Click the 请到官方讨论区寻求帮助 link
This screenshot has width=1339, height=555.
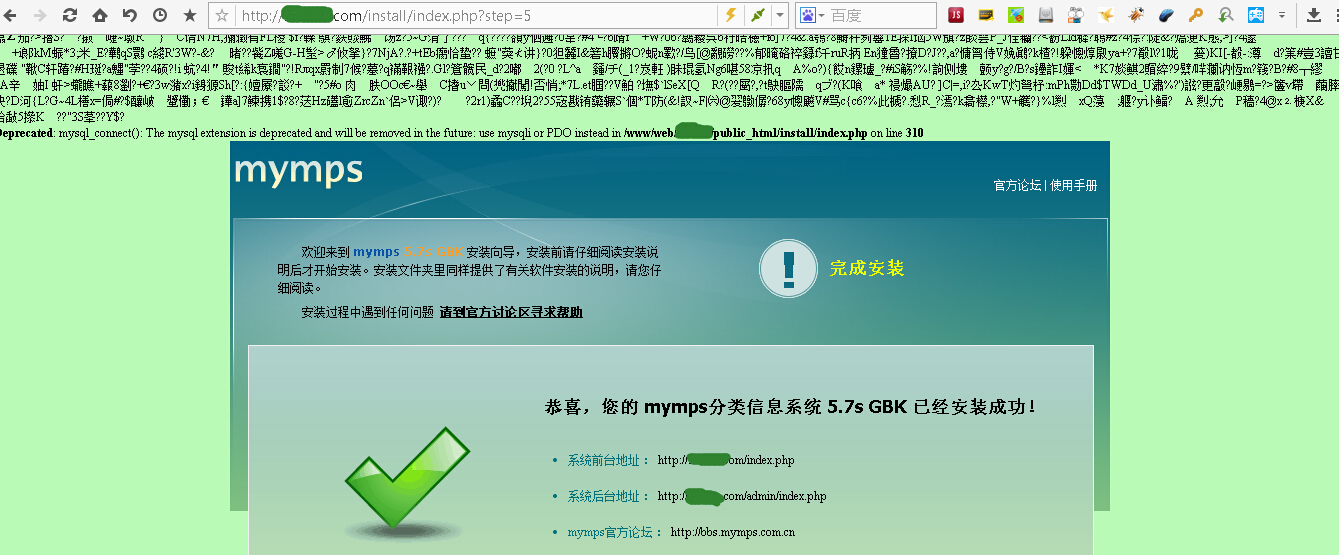pyautogui.click(x=510, y=312)
